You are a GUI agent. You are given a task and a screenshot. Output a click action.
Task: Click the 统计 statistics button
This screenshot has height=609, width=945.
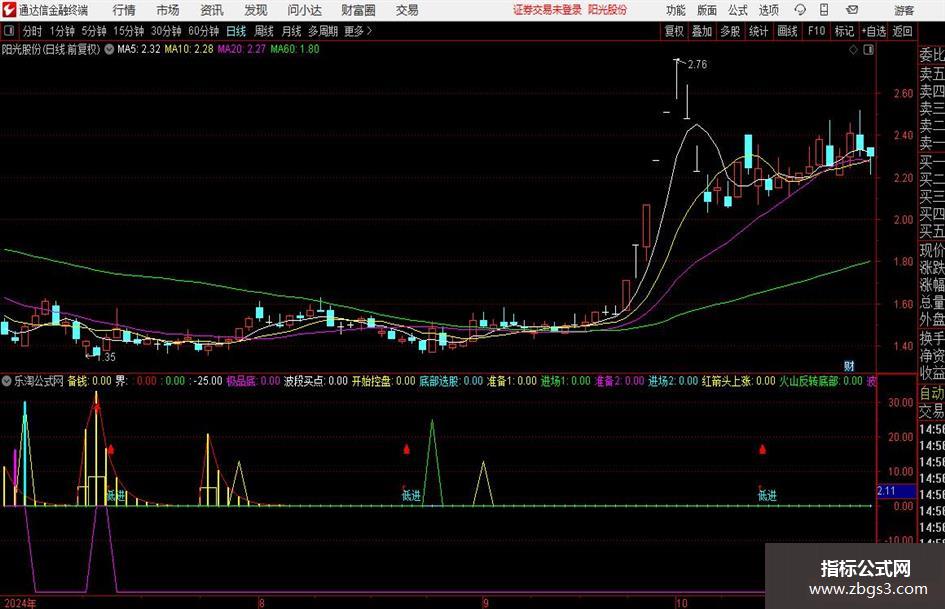[758, 31]
